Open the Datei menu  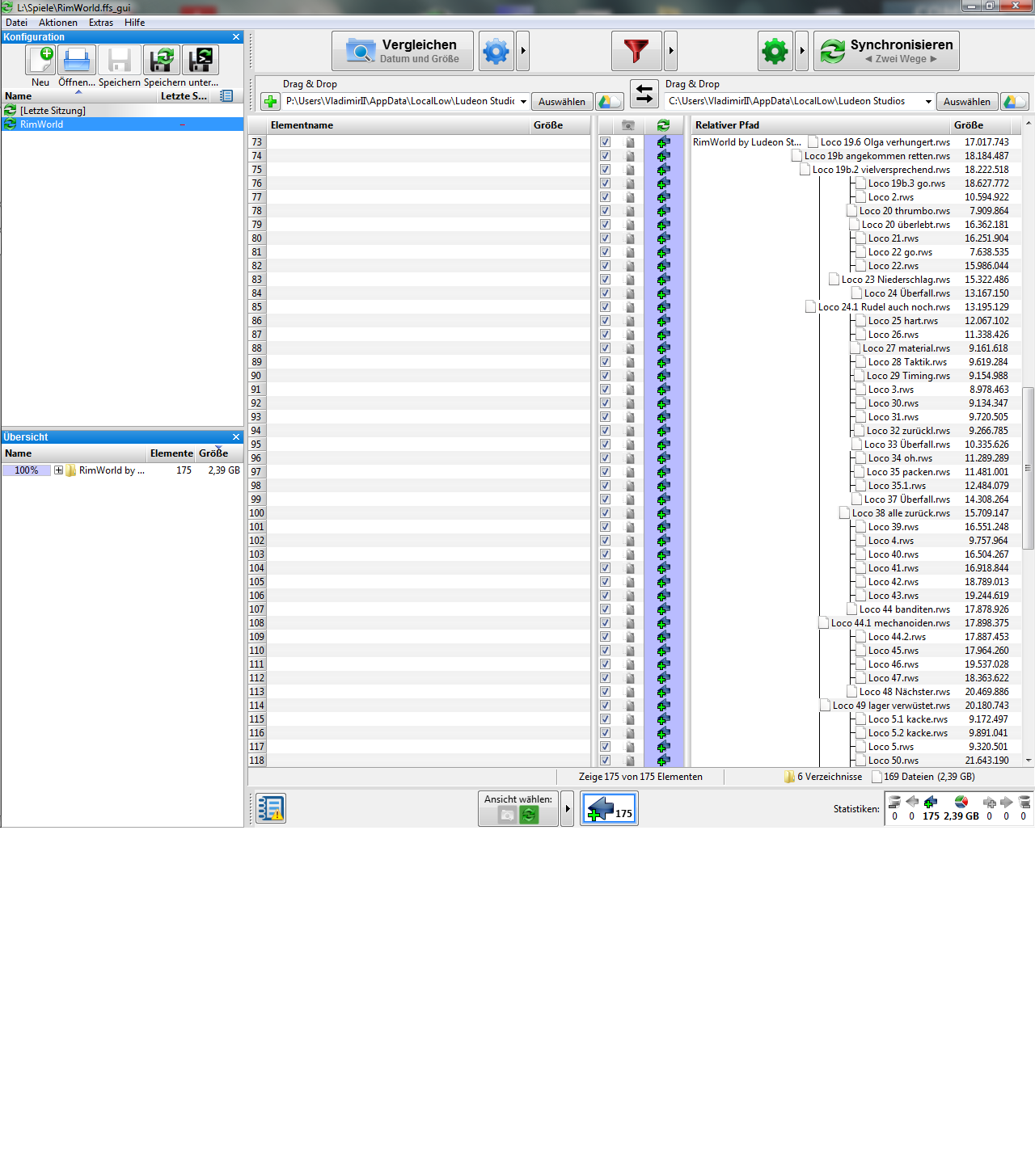[16, 23]
